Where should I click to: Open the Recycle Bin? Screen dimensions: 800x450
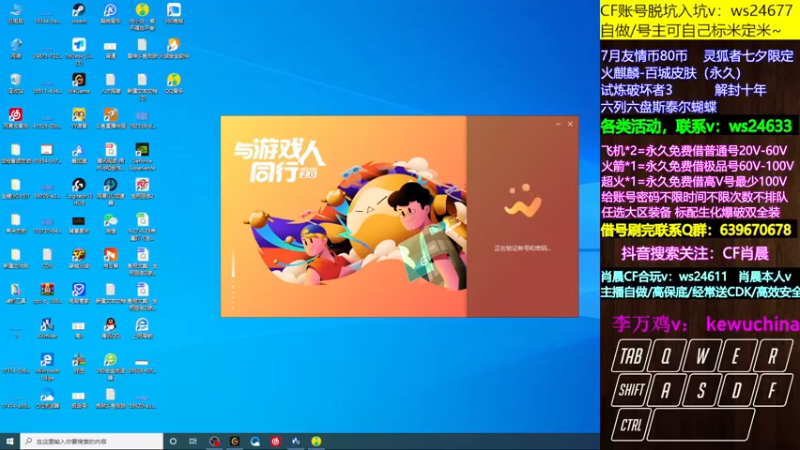tap(16, 83)
